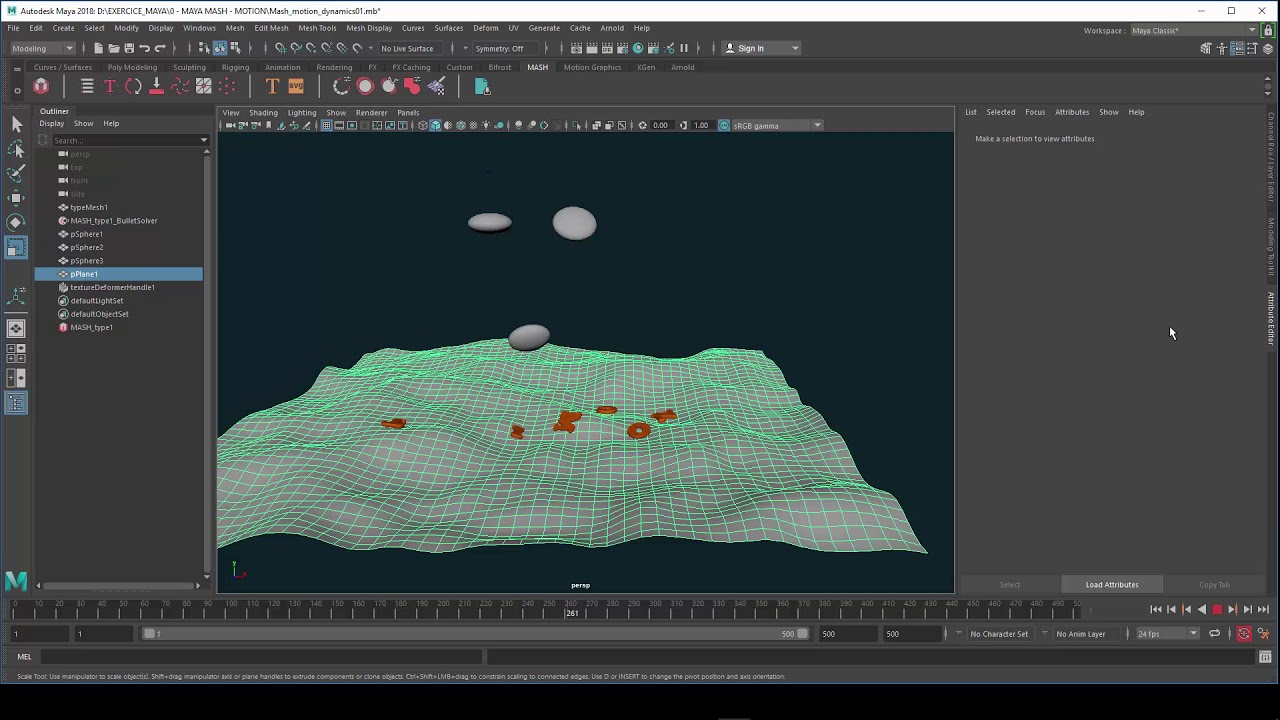
Task: Save the scene with the floppy disk icon
Action: [x=129, y=48]
